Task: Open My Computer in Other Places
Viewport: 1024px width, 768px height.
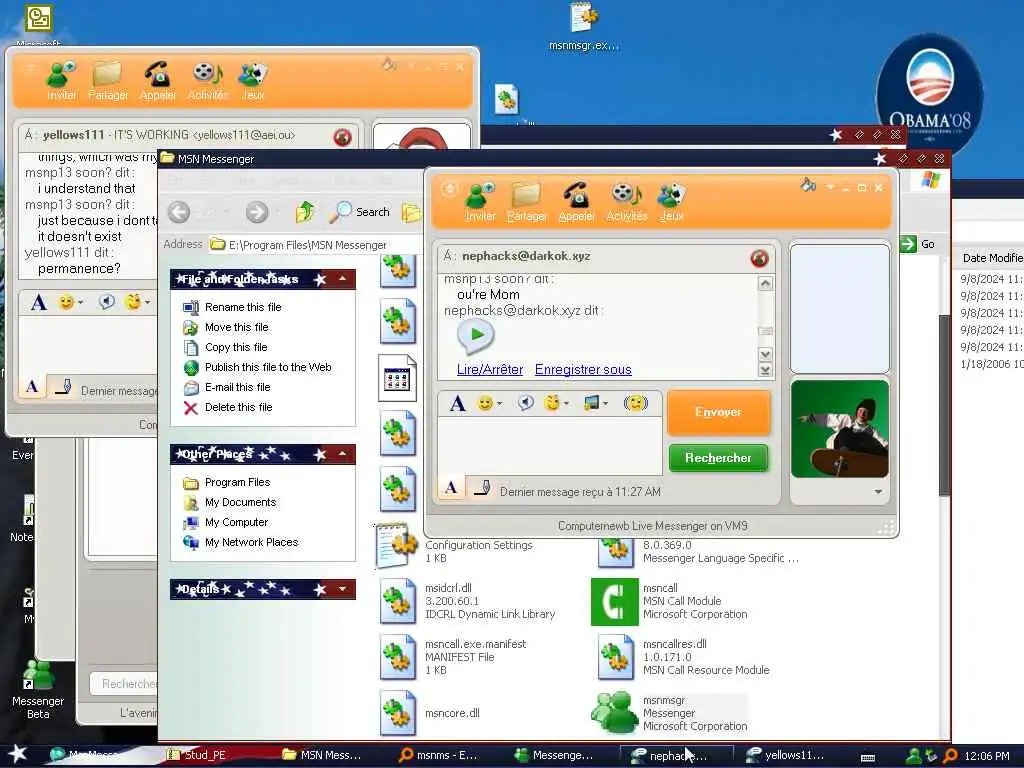Action: [x=236, y=522]
